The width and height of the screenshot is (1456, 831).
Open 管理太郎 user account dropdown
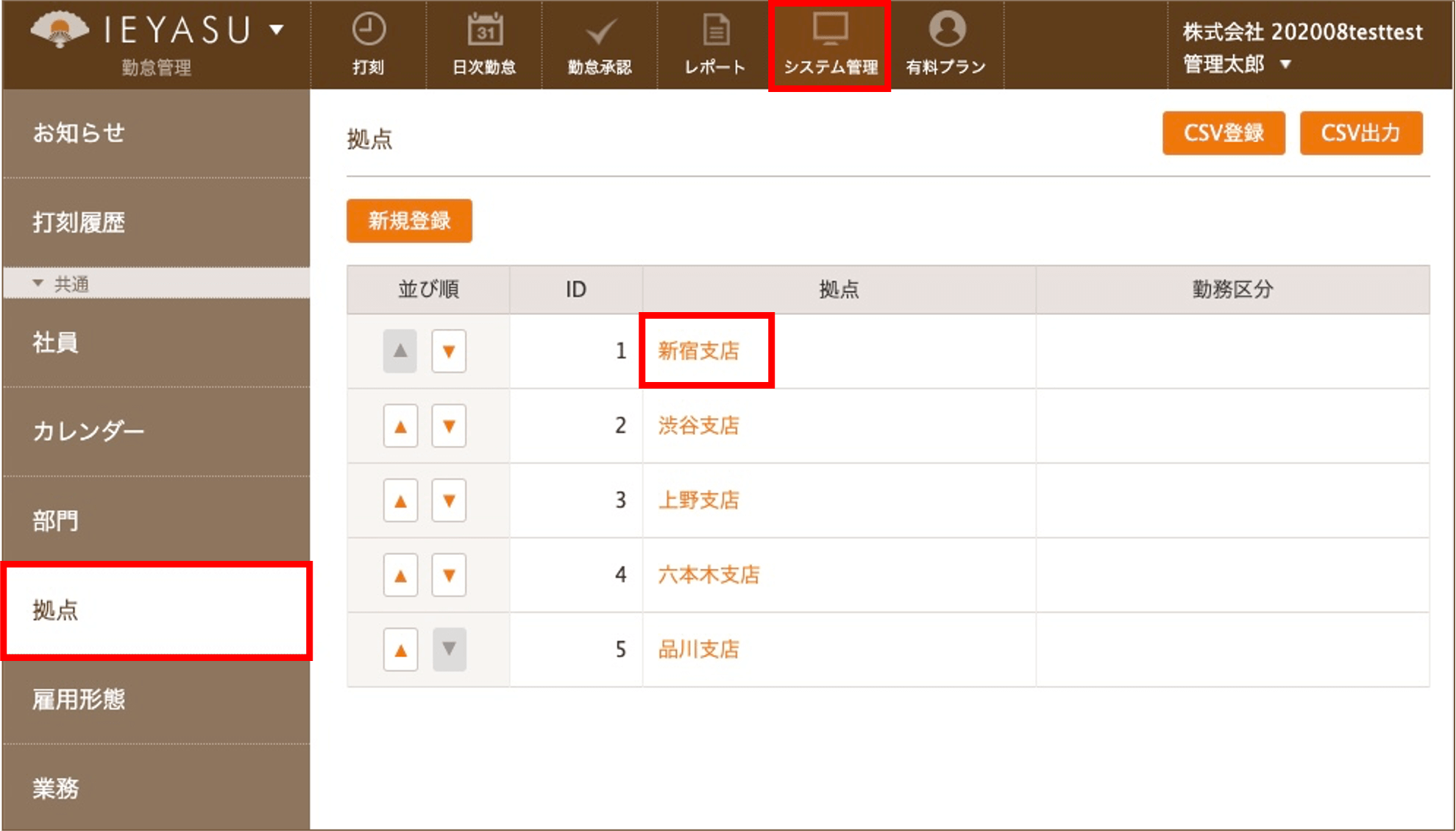(x=1237, y=64)
